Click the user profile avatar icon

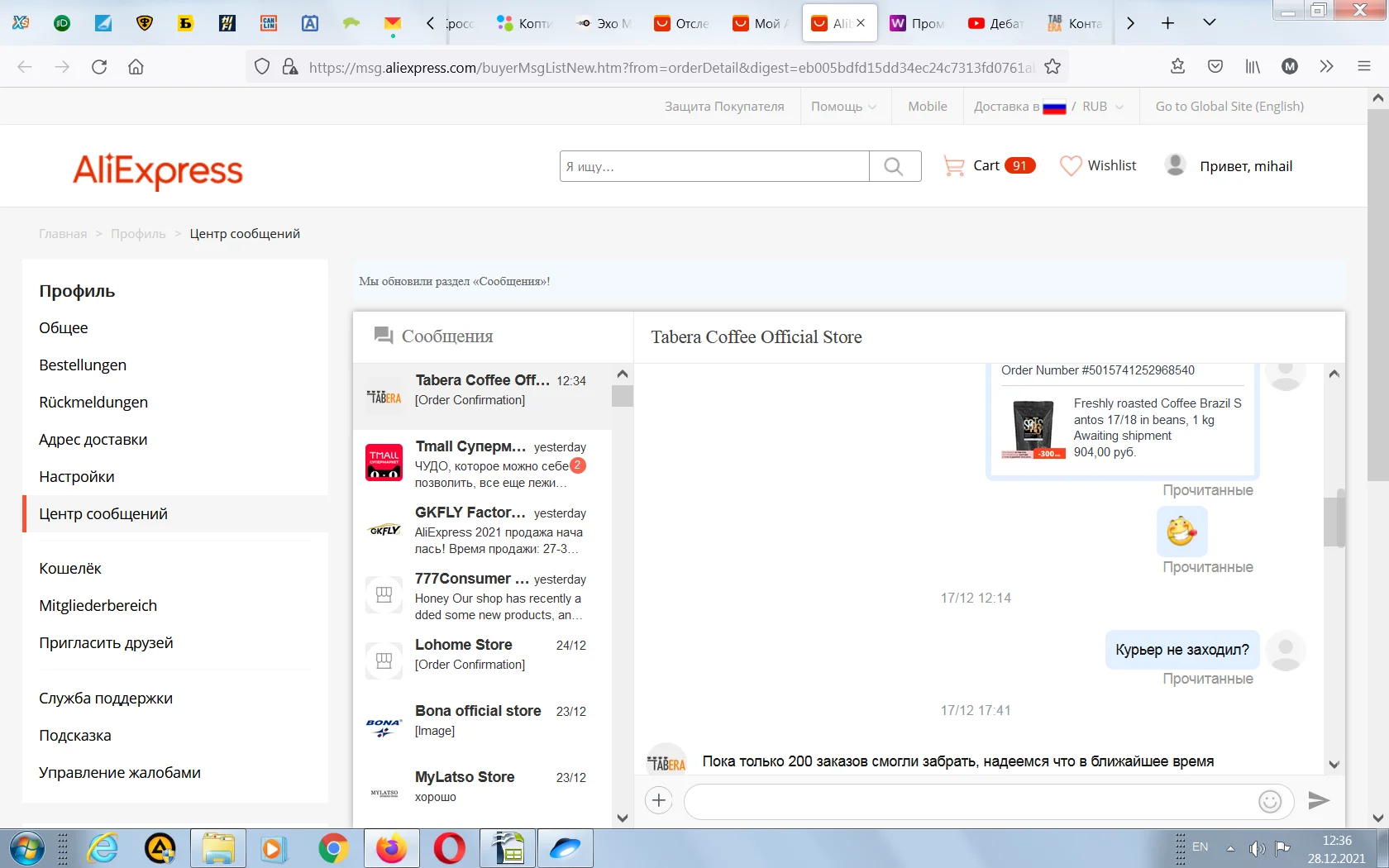point(1175,165)
